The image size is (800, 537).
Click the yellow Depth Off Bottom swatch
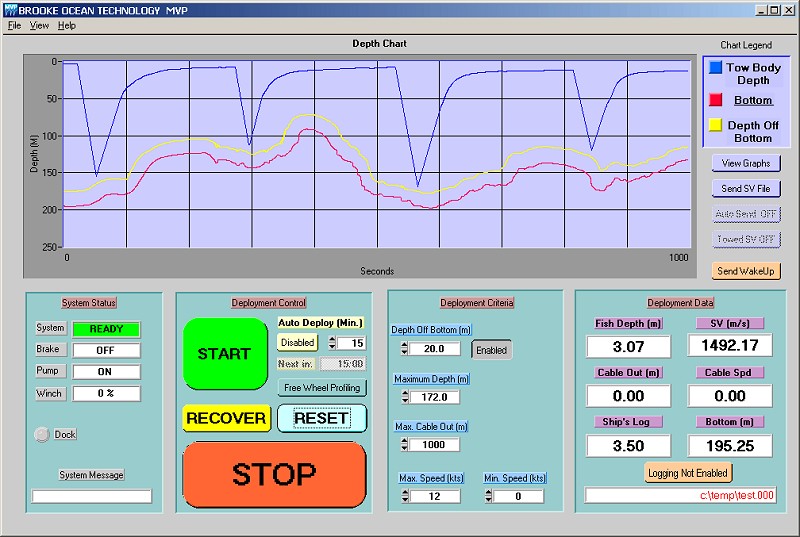click(715, 126)
